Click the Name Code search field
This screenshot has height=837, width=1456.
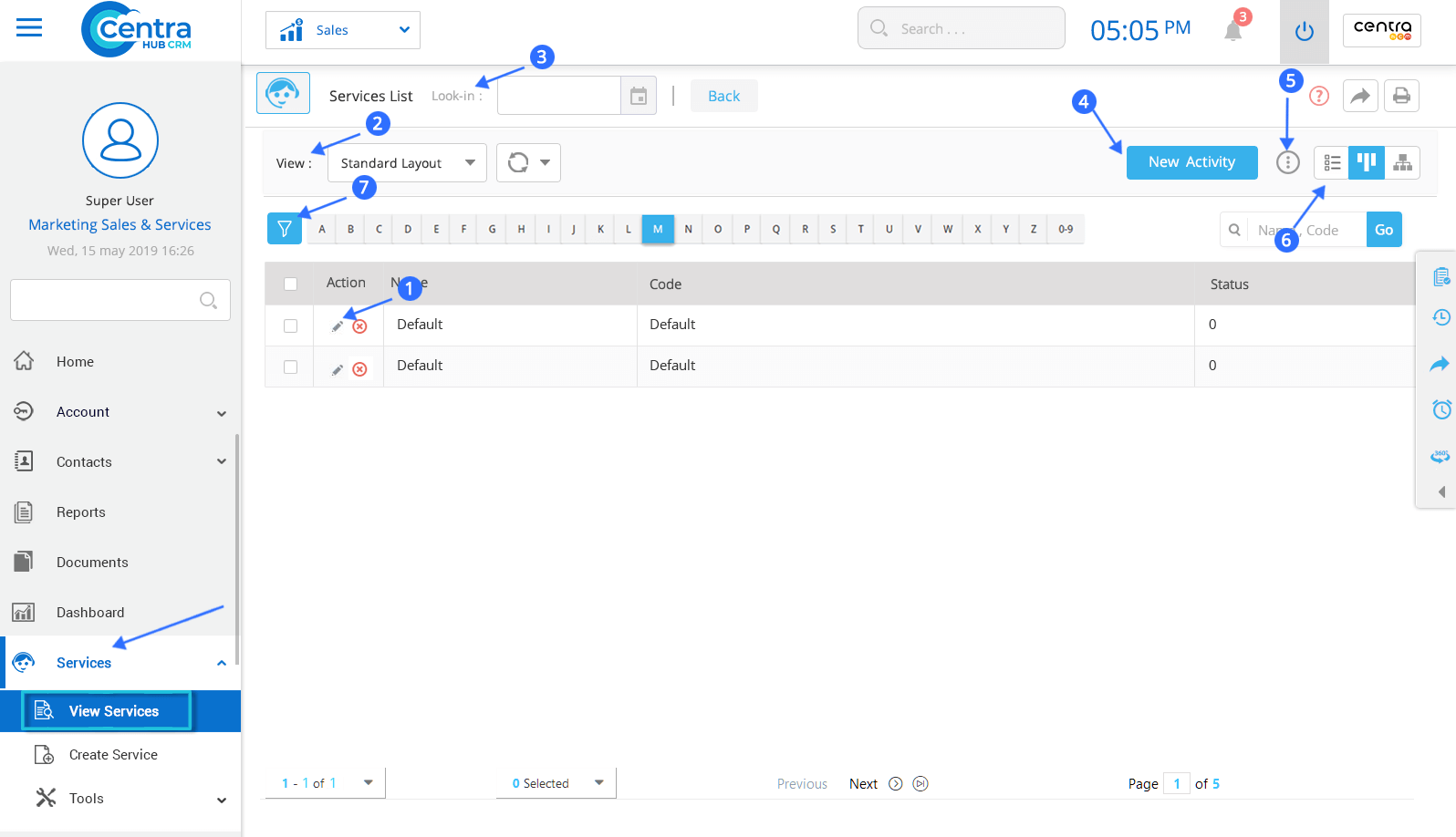tap(1306, 230)
